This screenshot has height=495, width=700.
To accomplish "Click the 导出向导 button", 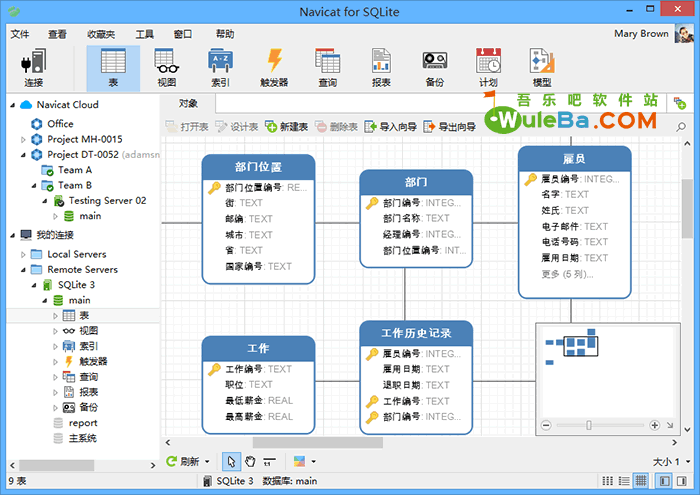I will click(x=449, y=127).
